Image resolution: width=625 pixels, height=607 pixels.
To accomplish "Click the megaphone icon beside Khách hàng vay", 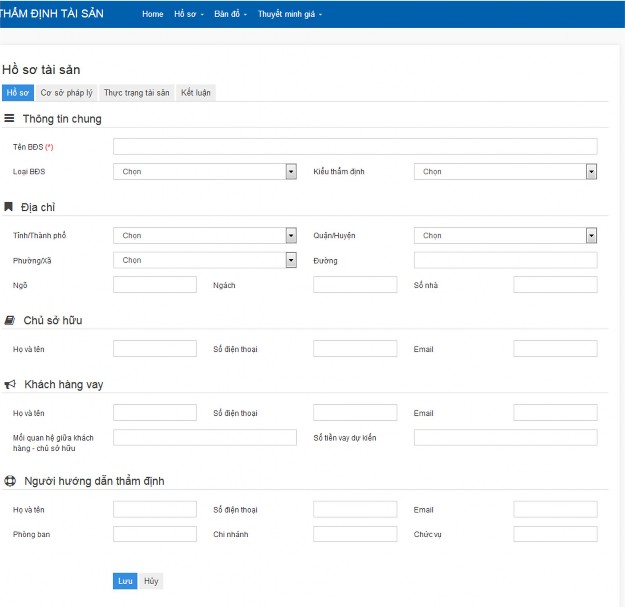I will click(x=9, y=384).
